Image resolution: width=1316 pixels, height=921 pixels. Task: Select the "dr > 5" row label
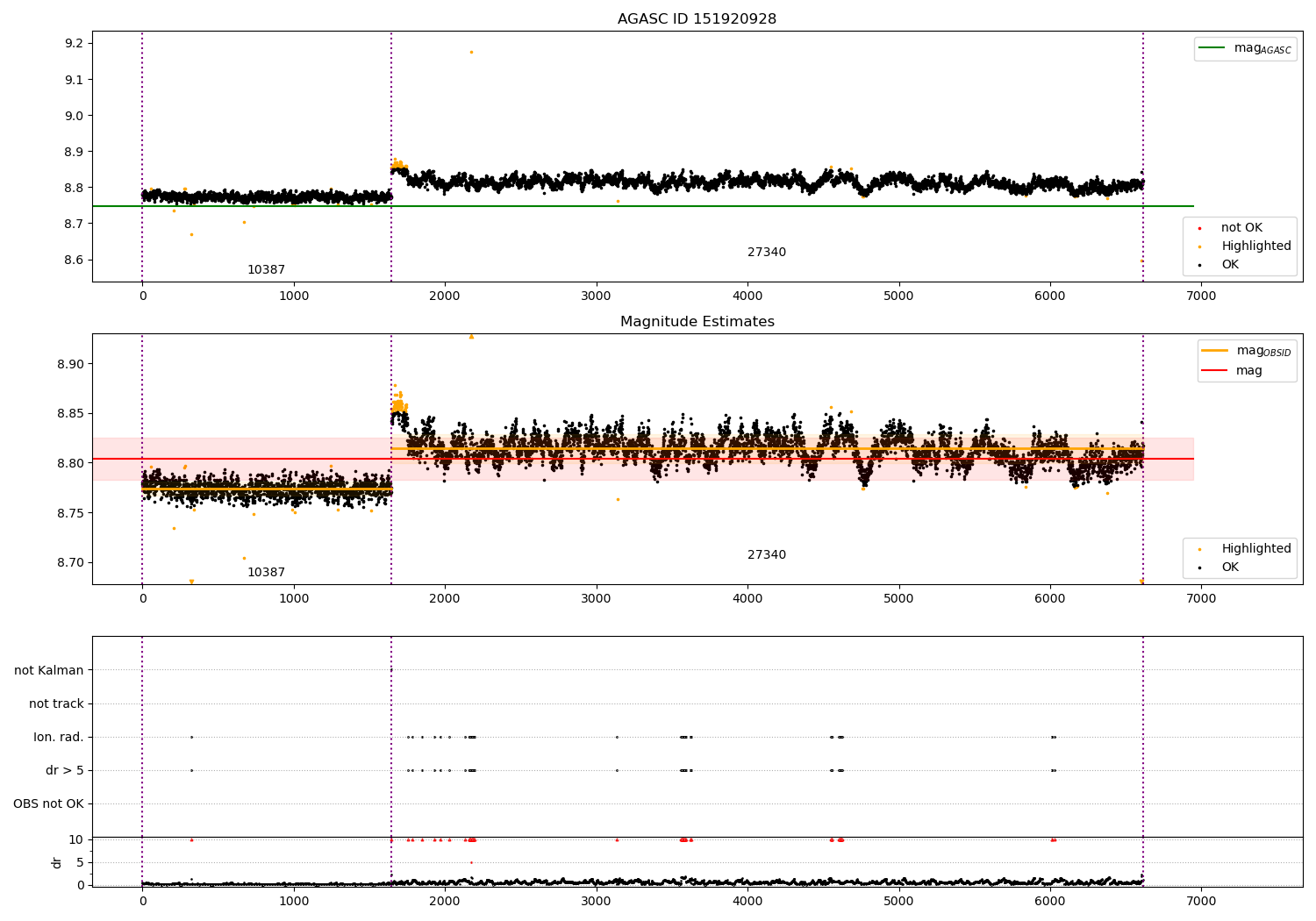65,771
